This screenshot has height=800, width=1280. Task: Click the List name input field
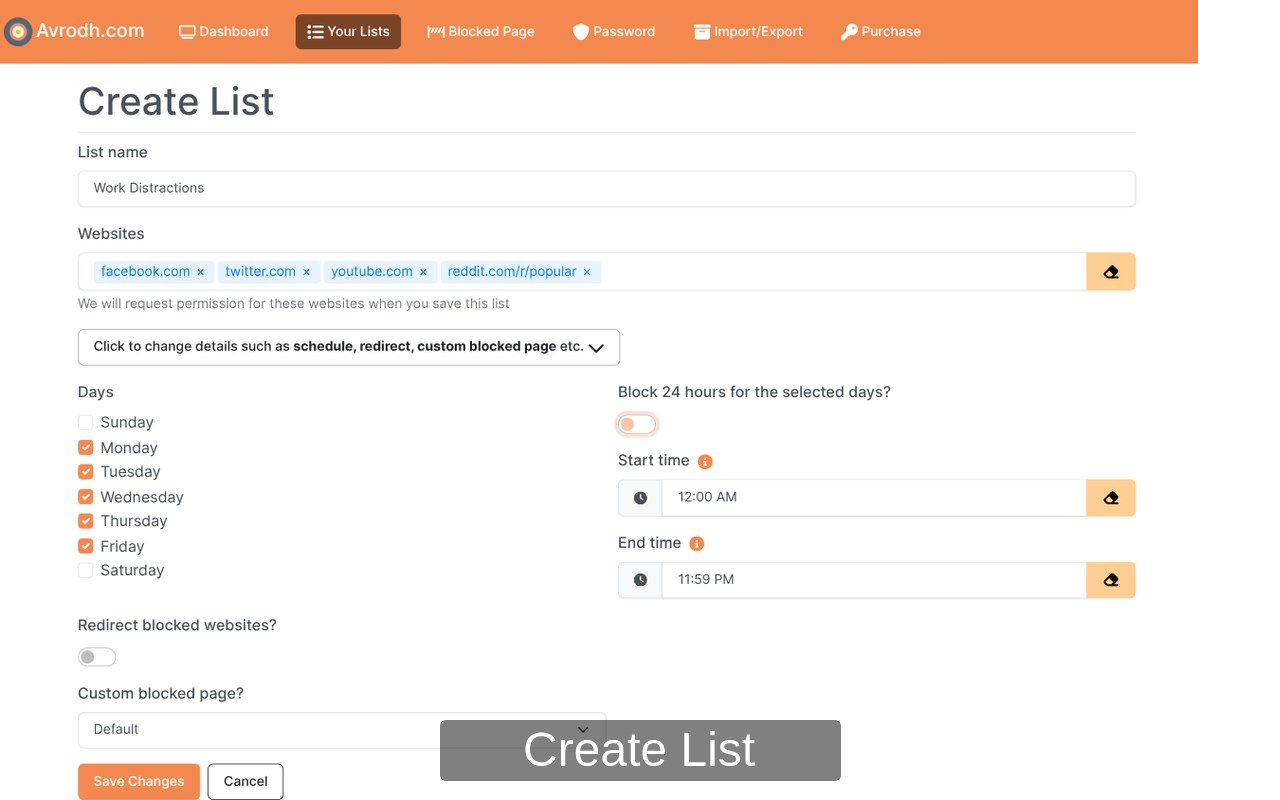click(x=606, y=188)
